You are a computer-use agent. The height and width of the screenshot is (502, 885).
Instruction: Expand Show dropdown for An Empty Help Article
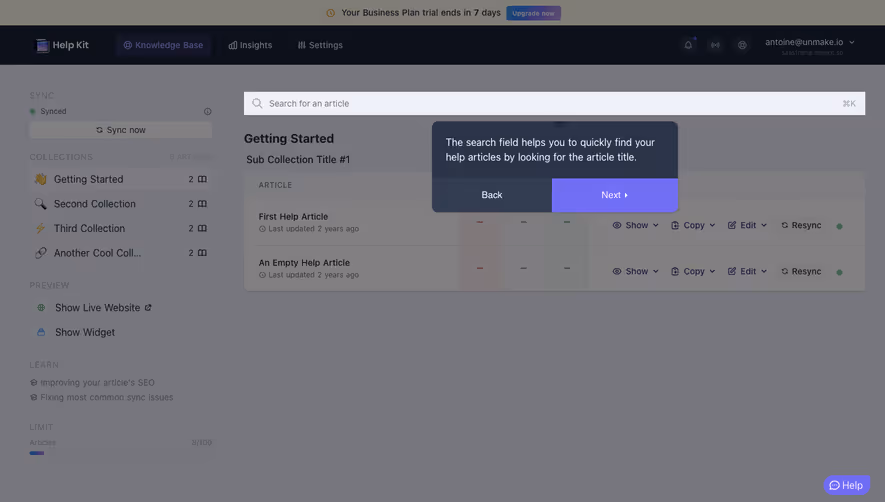(636, 272)
